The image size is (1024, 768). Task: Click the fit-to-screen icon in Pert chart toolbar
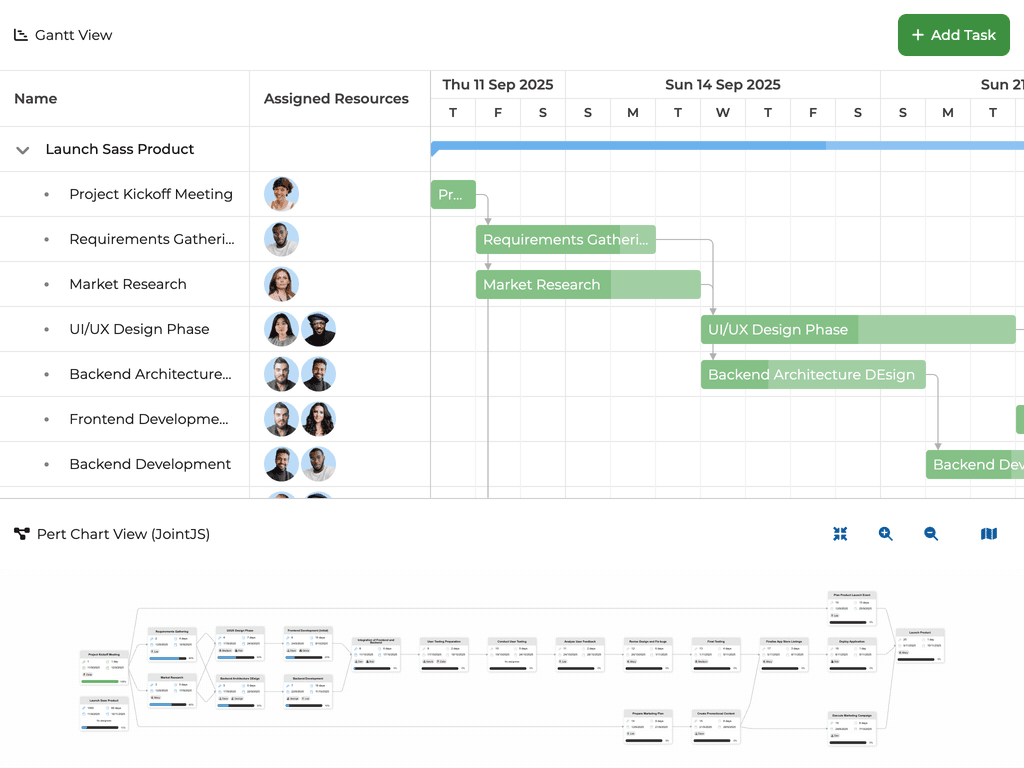(840, 534)
